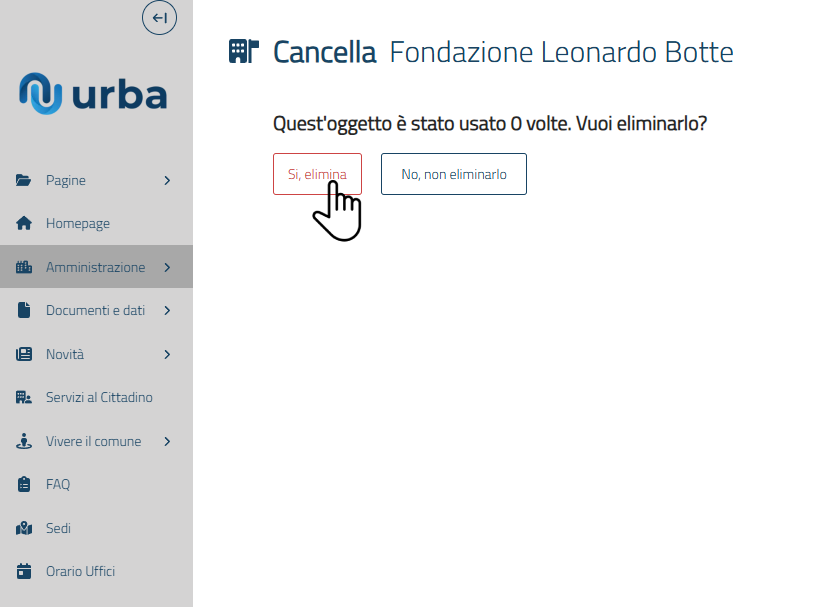This screenshot has width=826, height=607.
Task: Click the Homepage house icon
Action: 25,224
